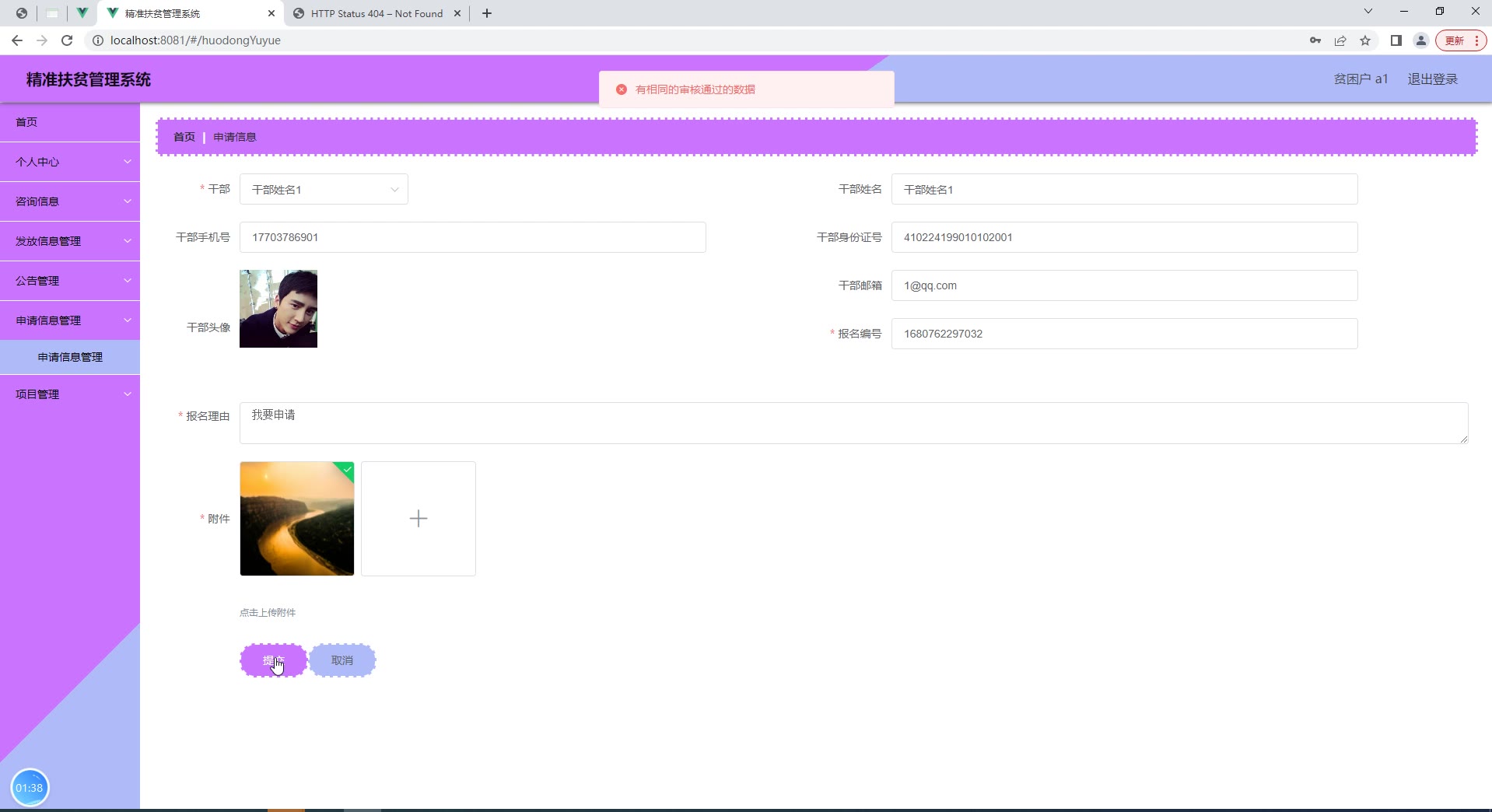Go back with the browser back arrow
This screenshot has width=1492, height=812.
click(17, 40)
